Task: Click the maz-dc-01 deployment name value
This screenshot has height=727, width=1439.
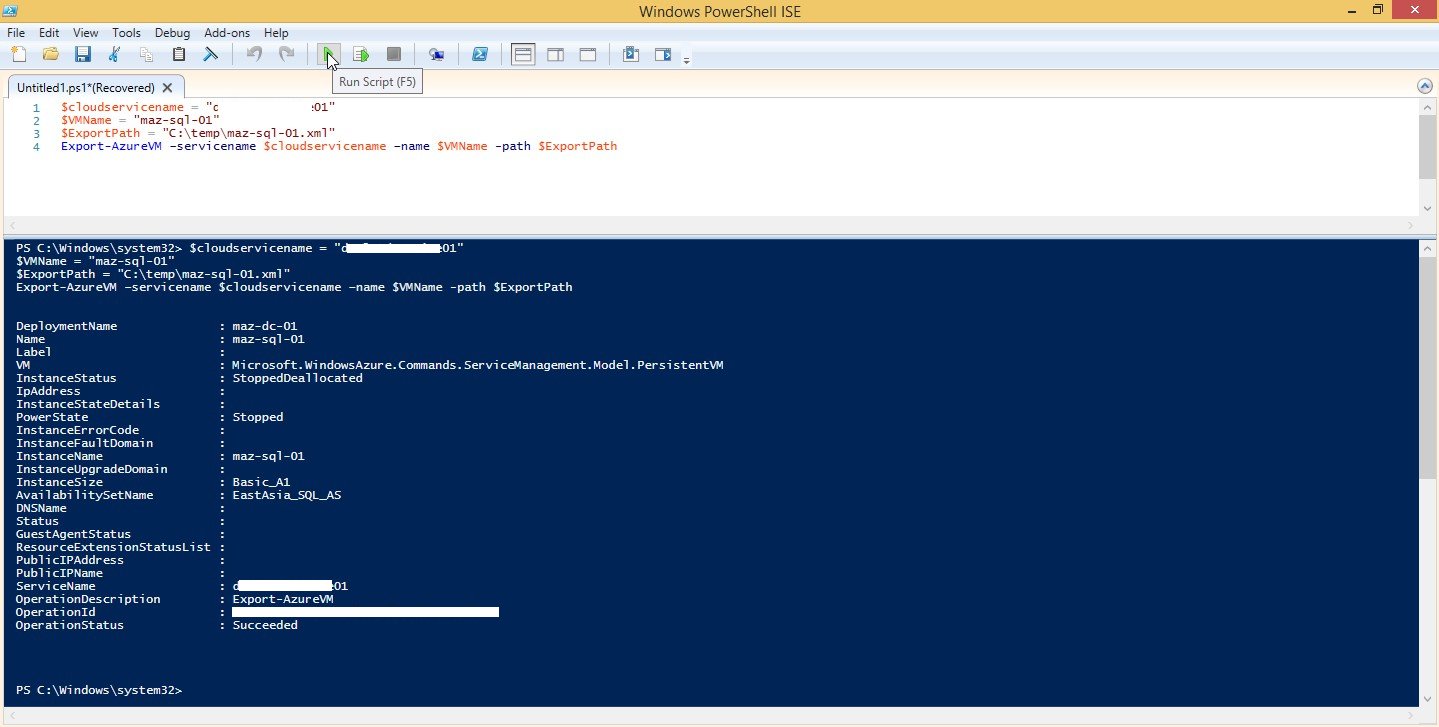Action: (265, 326)
